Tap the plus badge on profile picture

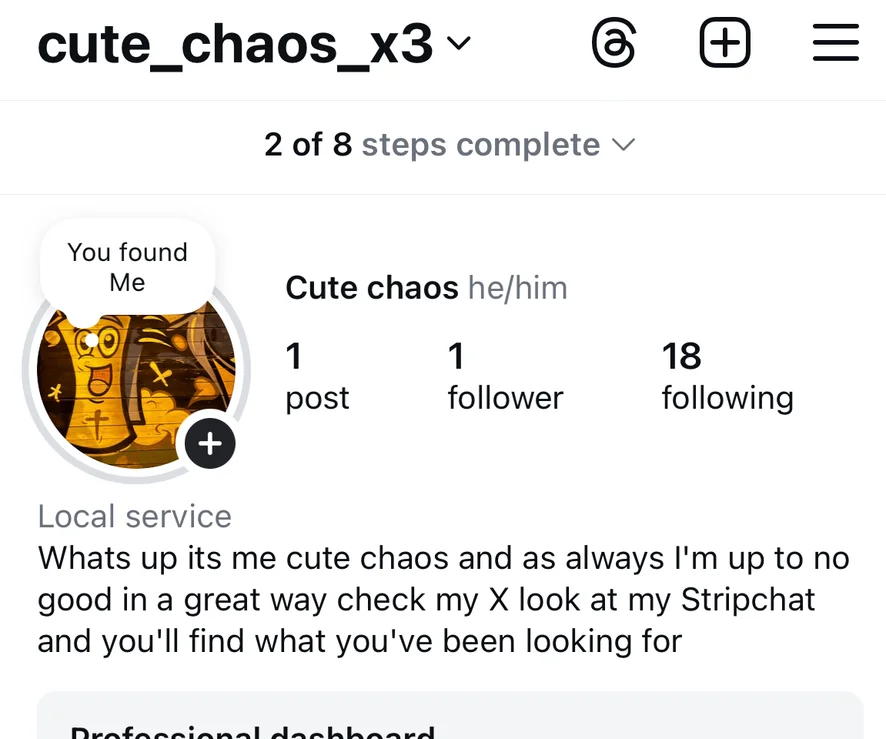point(209,443)
